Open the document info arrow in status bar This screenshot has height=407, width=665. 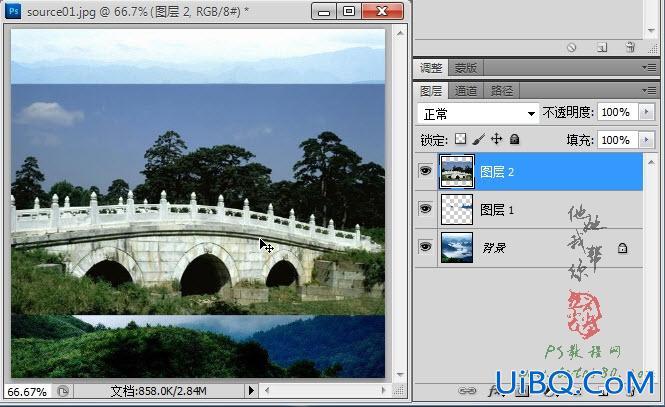[251, 390]
